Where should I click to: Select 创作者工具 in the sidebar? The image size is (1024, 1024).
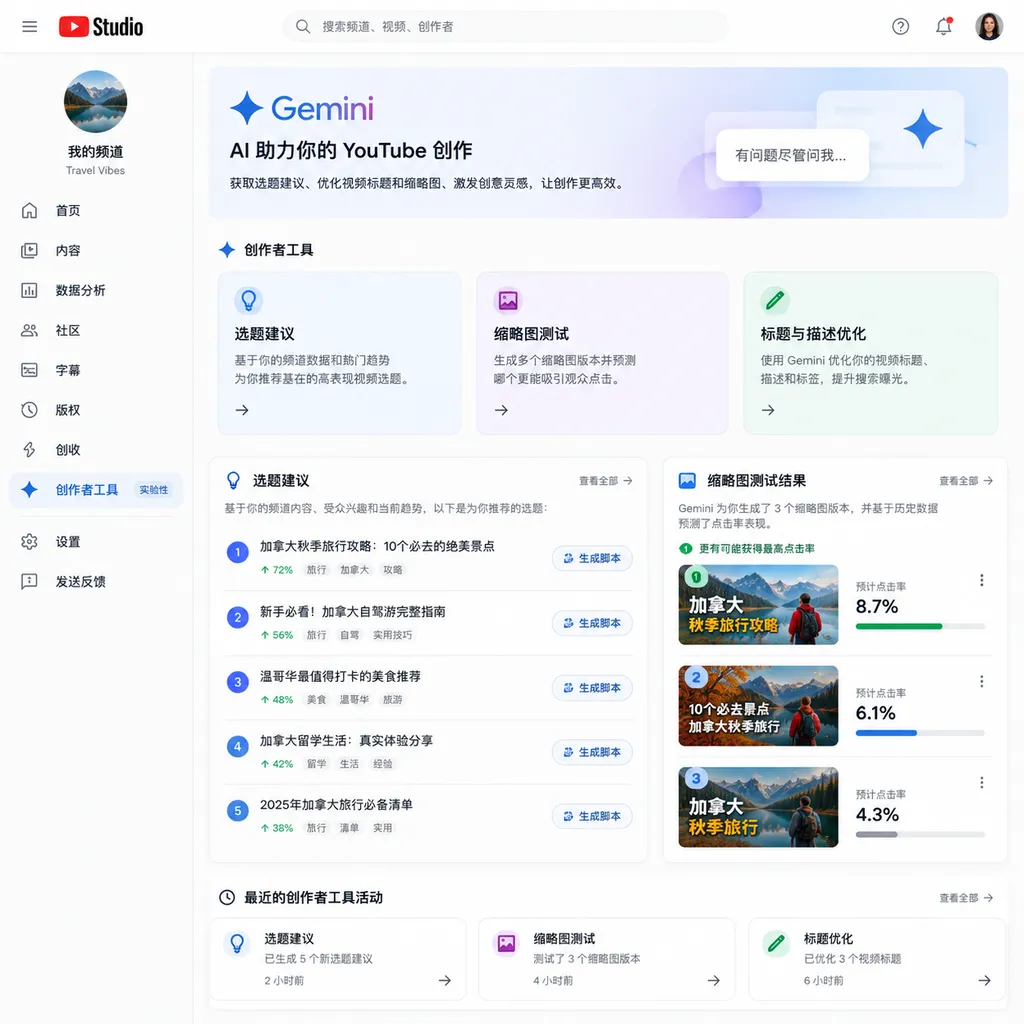click(x=95, y=490)
